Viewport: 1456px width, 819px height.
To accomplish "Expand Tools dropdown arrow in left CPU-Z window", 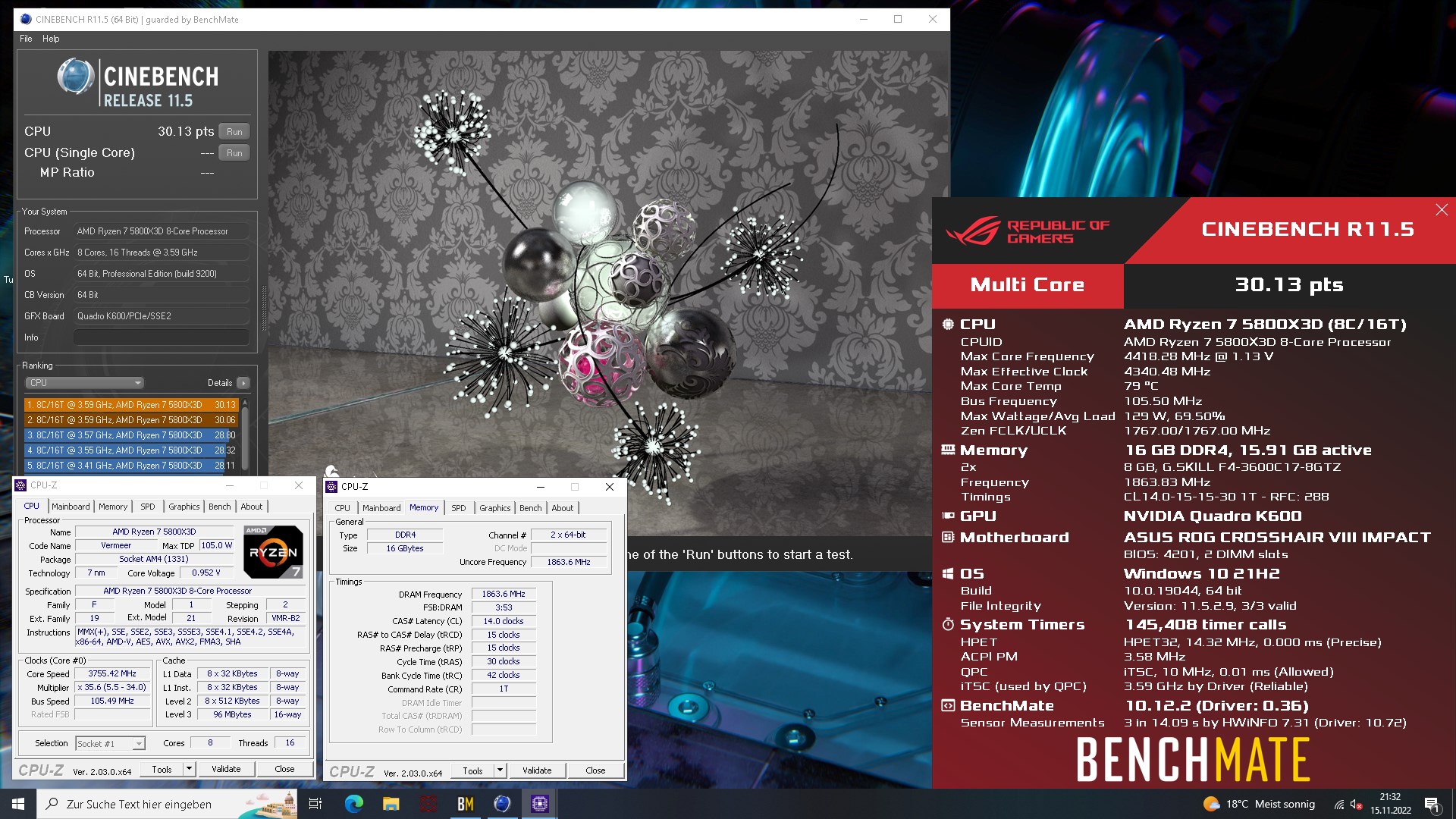I will pyautogui.click(x=189, y=770).
